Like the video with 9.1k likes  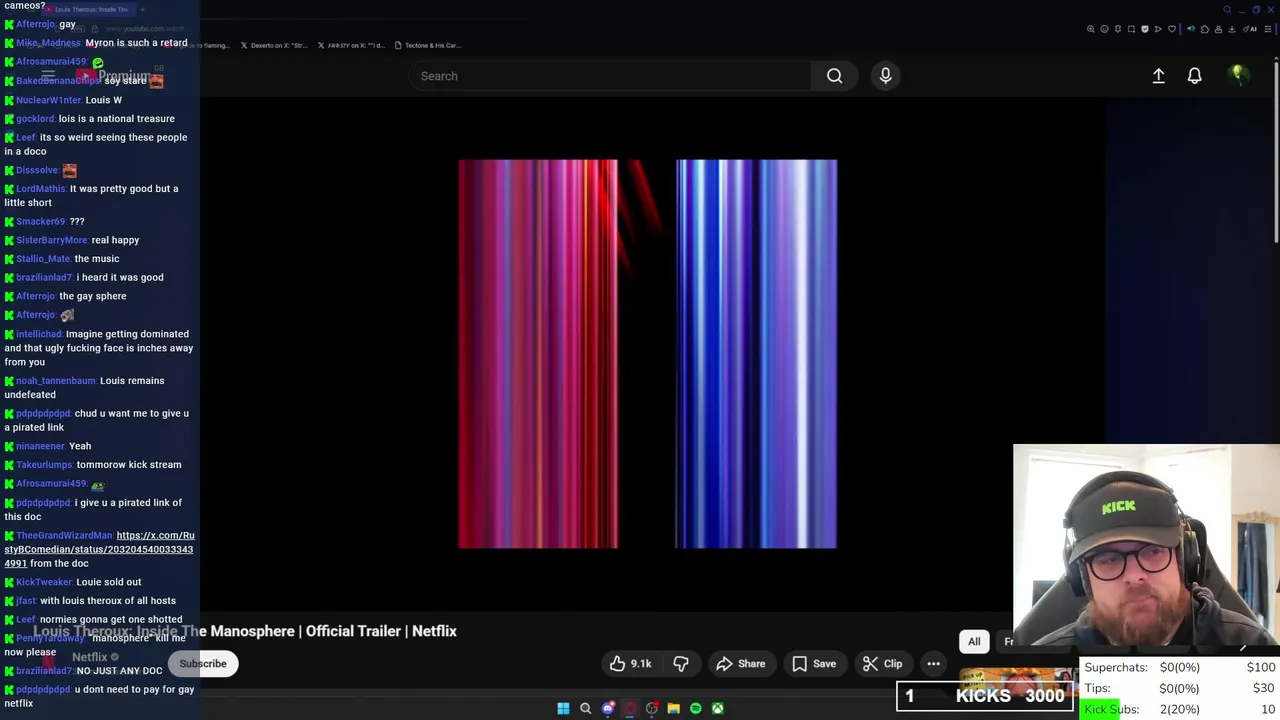click(x=630, y=663)
